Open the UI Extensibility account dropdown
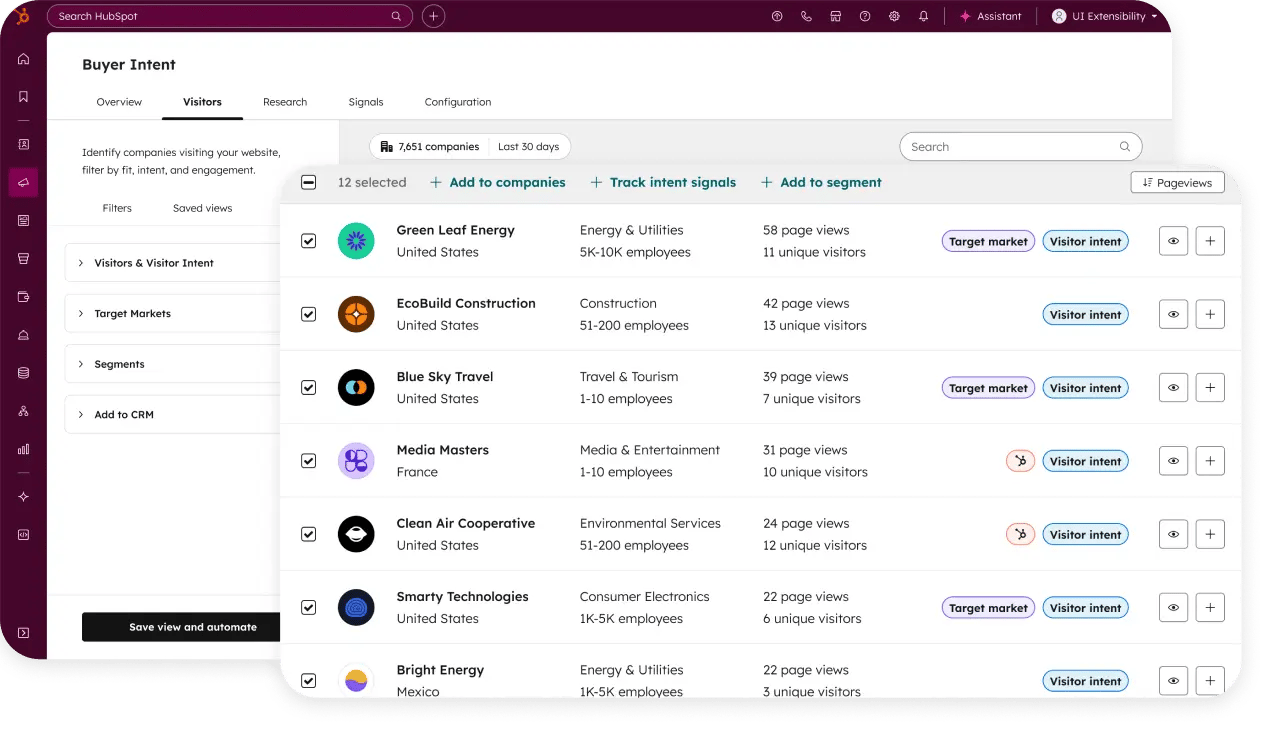This screenshot has height=731, width=1280. tap(1104, 16)
